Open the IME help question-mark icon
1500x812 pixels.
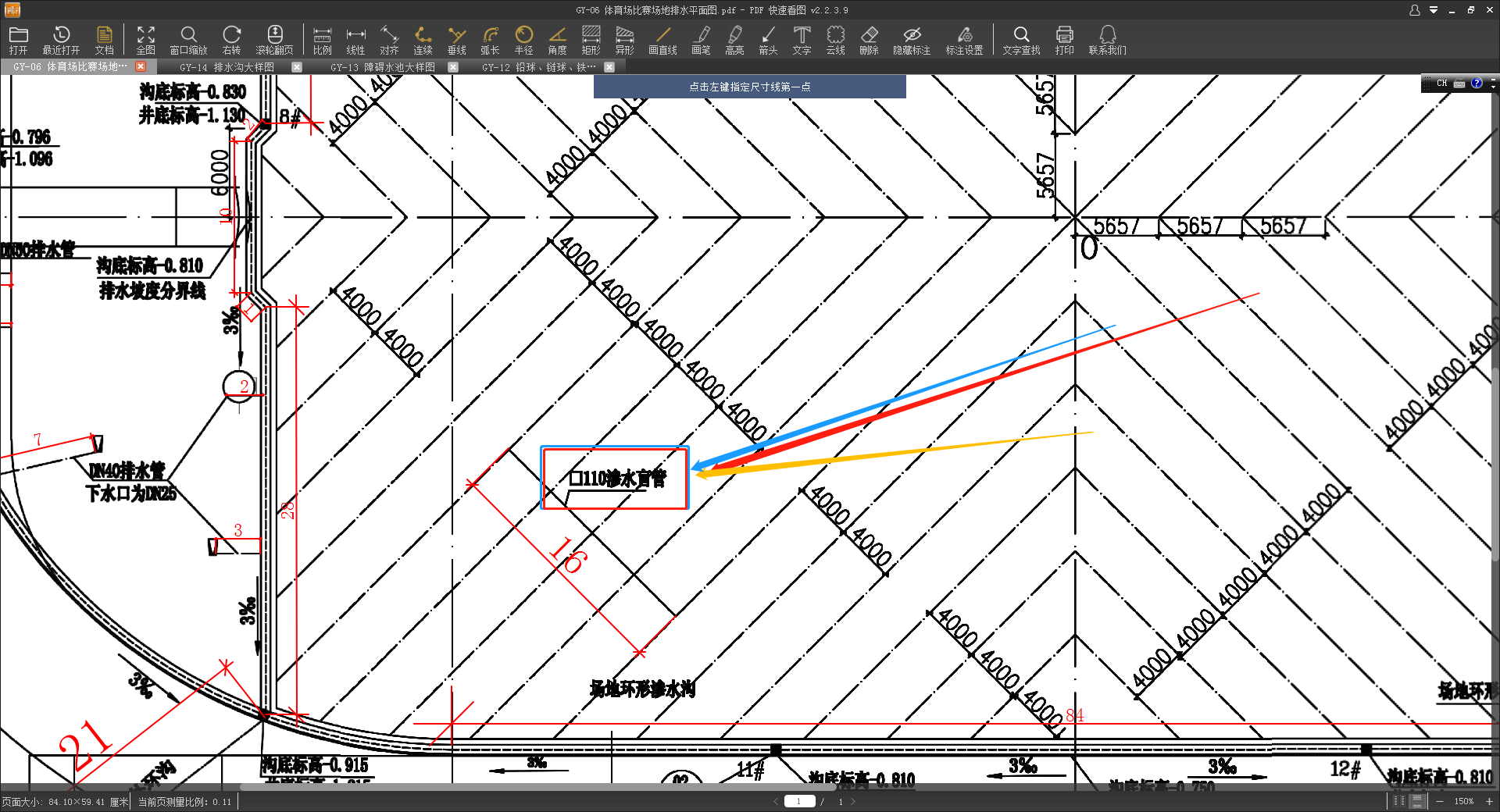[x=1477, y=83]
